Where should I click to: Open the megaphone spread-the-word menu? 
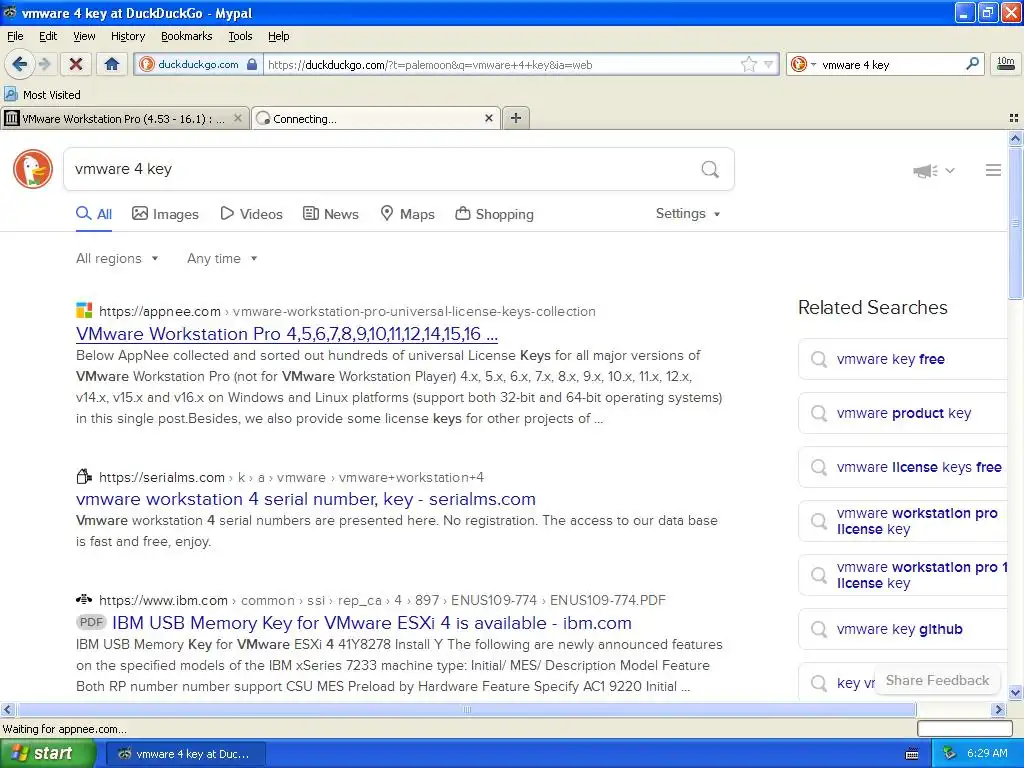point(933,170)
